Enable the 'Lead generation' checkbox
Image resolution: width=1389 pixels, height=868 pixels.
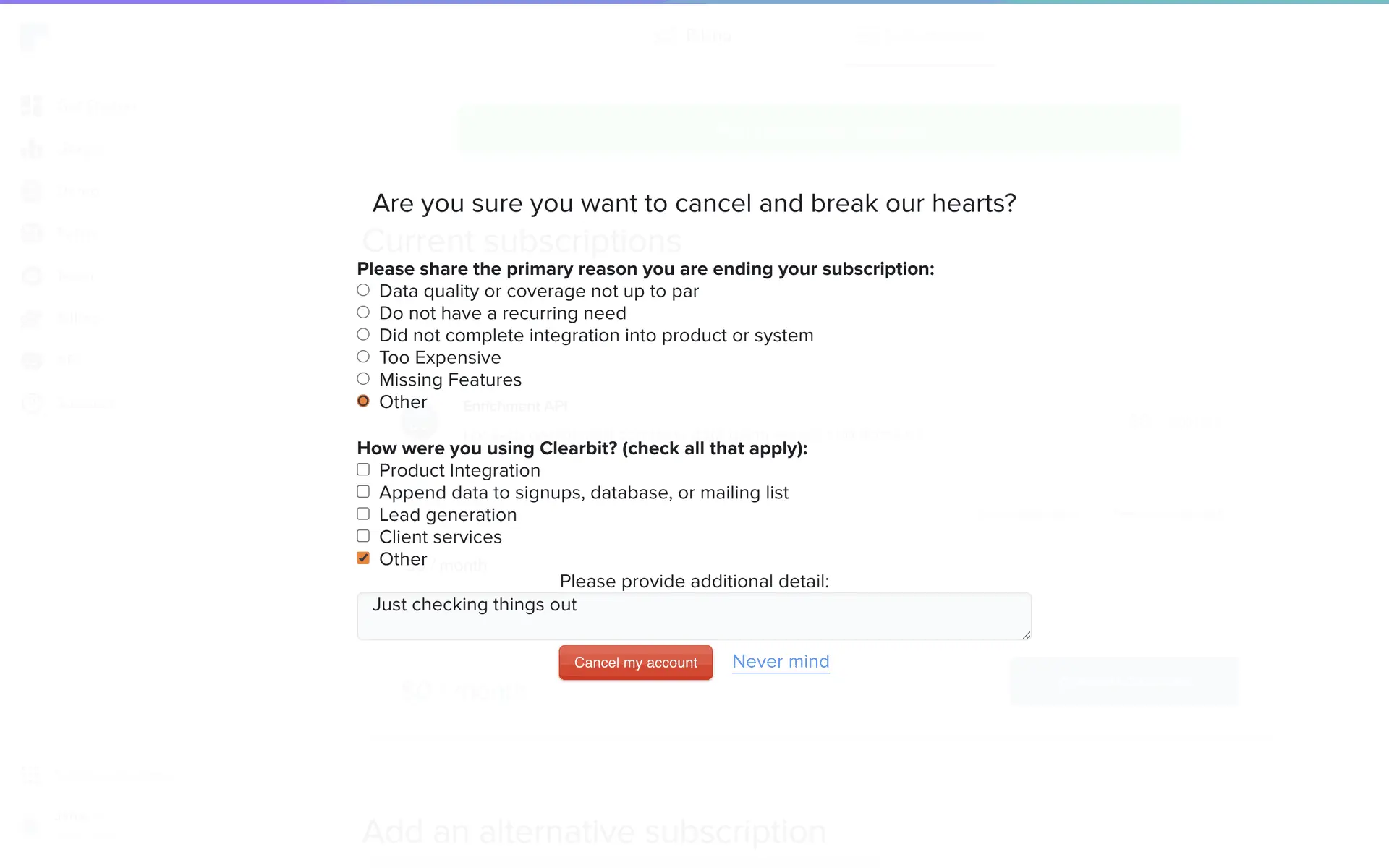(x=363, y=514)
